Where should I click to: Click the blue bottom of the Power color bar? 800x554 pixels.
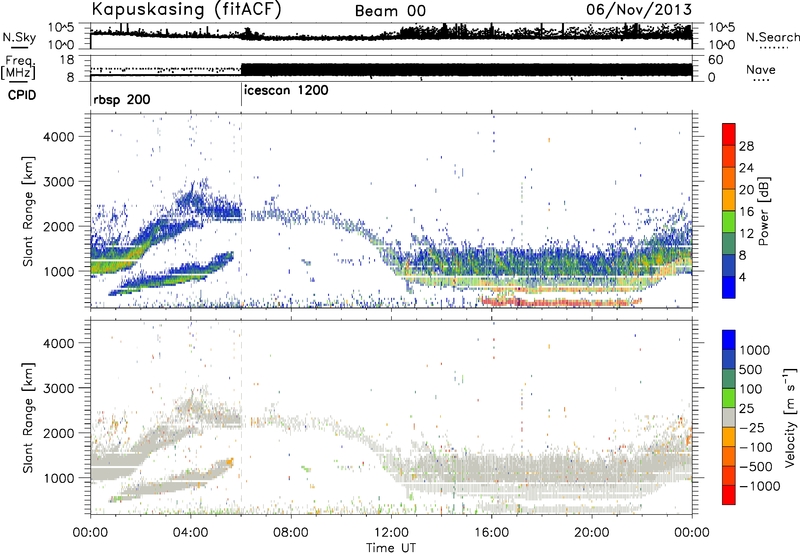pyautogui.click(x=729, y=287)
